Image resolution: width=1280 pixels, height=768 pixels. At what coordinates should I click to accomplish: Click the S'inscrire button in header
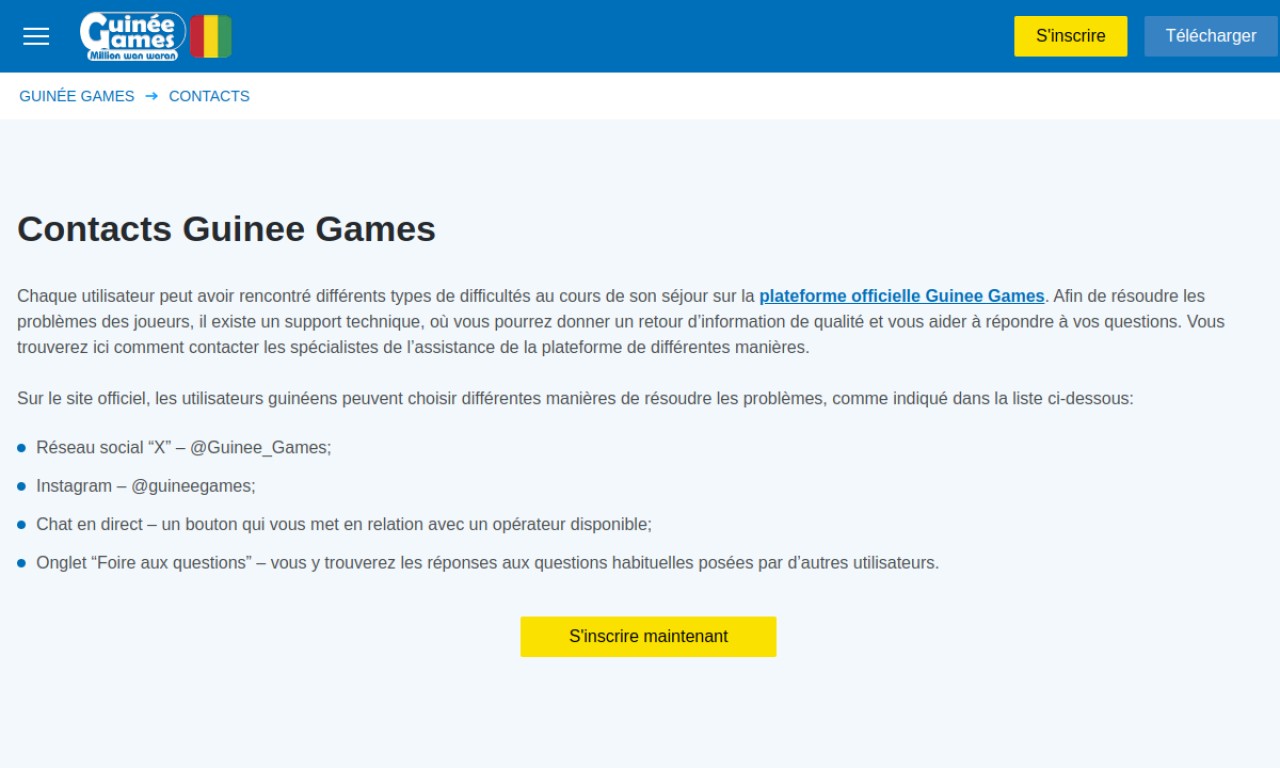pyautogui.click(x=1070, y=36)
